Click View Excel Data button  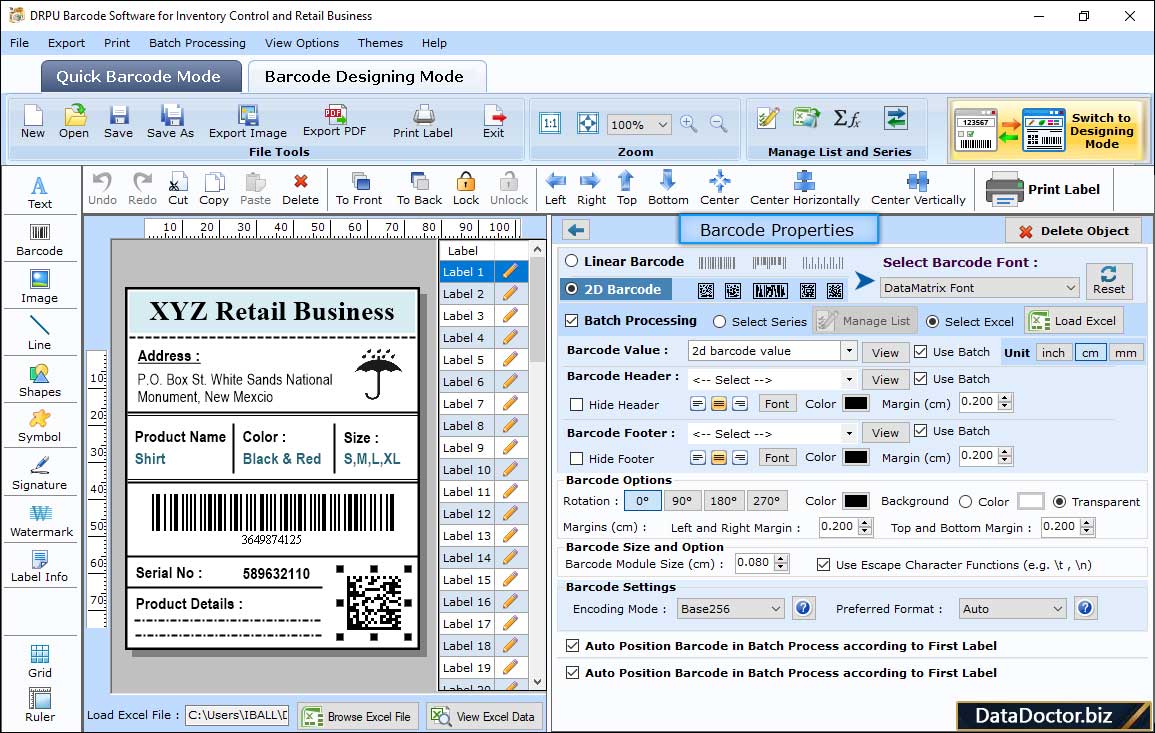point(483,716)
